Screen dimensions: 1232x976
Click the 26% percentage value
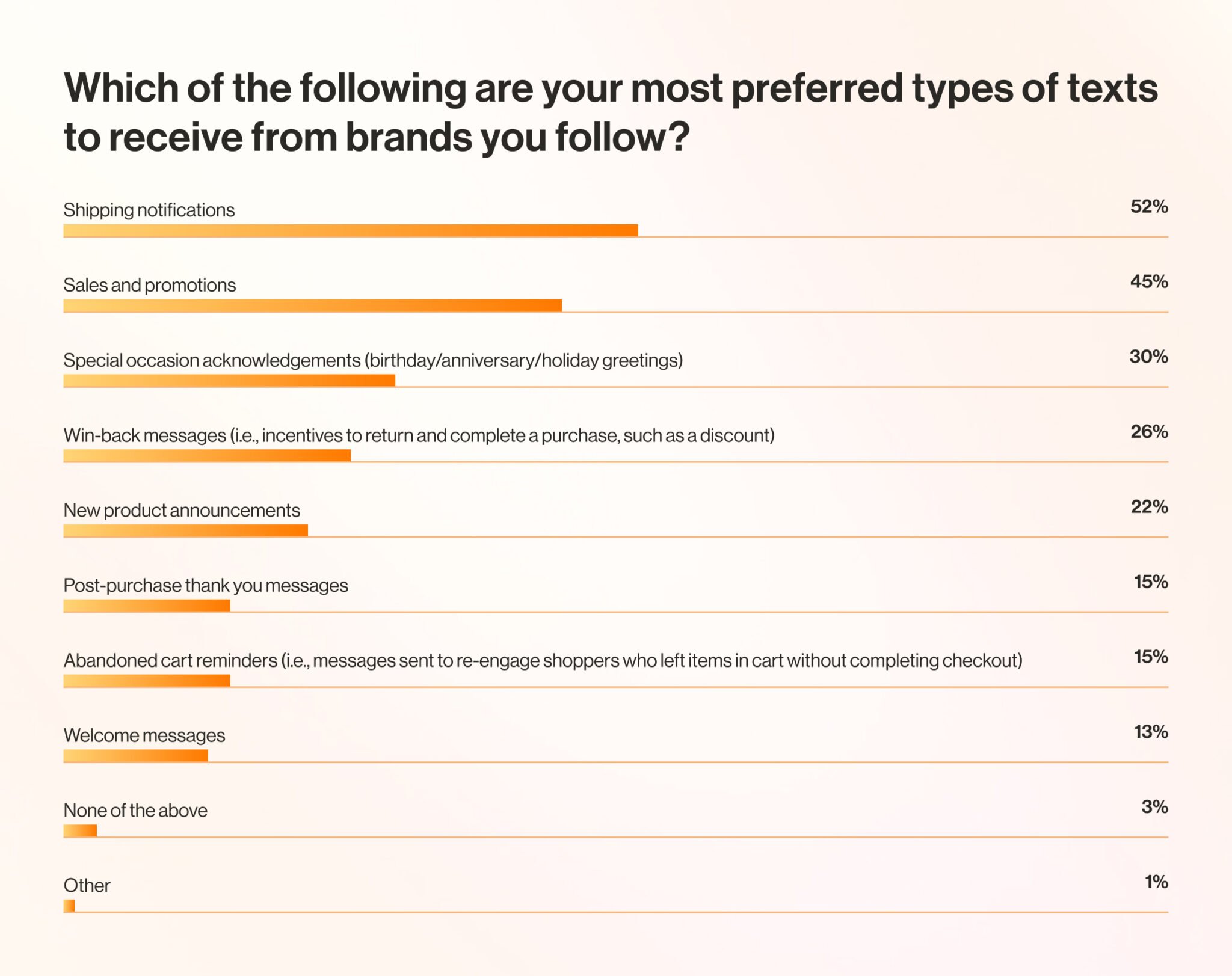tap(1148, 432)
